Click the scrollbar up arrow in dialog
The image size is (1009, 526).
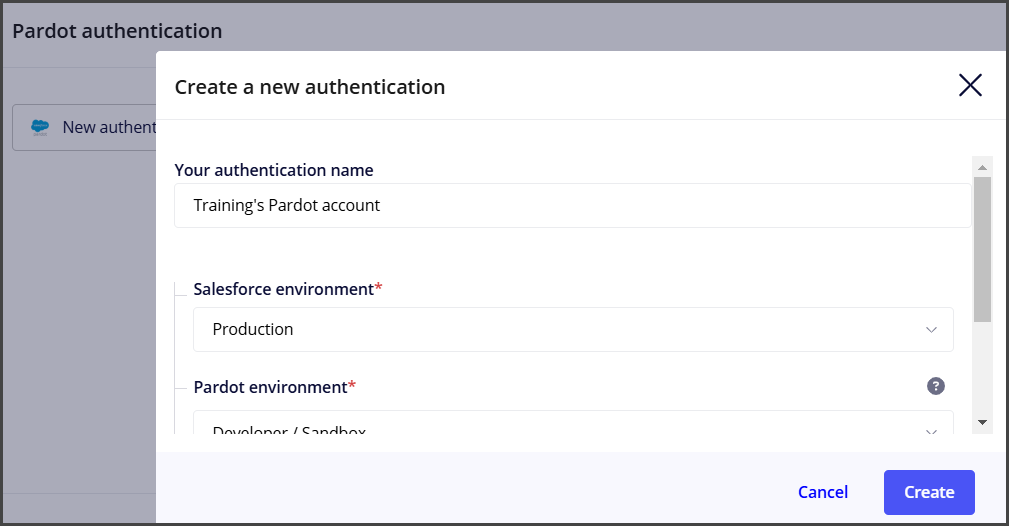[x=982, y=167]
